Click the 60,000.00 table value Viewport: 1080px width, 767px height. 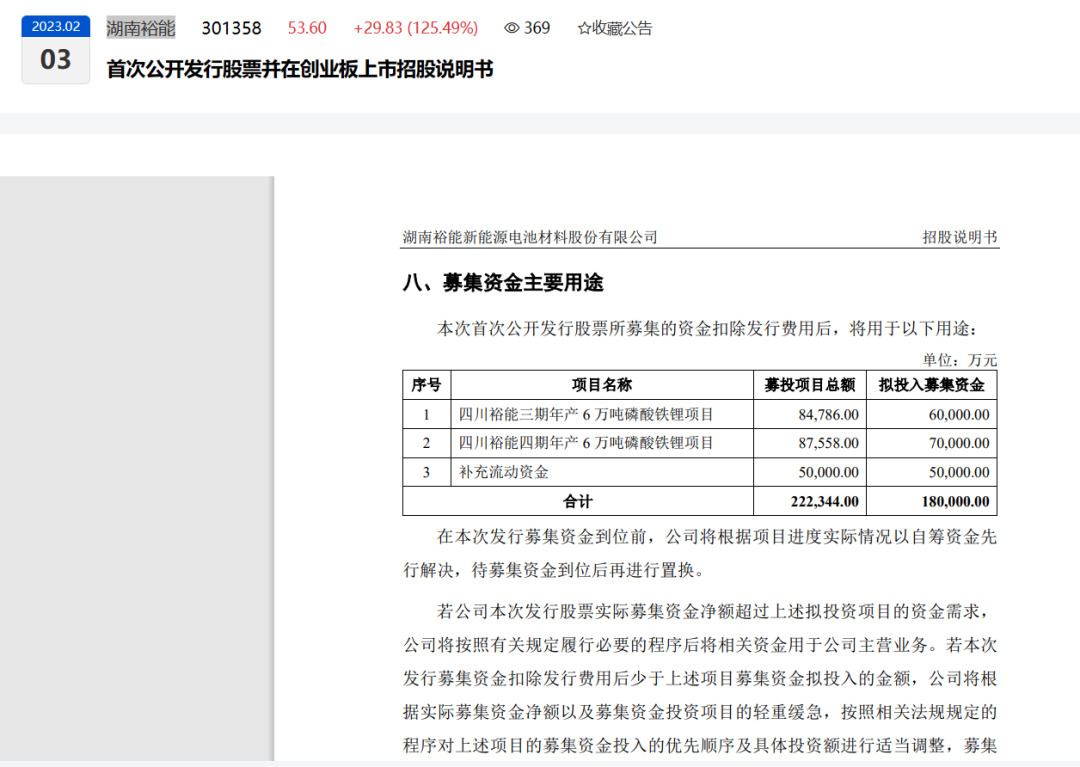(x=959, y=414)
